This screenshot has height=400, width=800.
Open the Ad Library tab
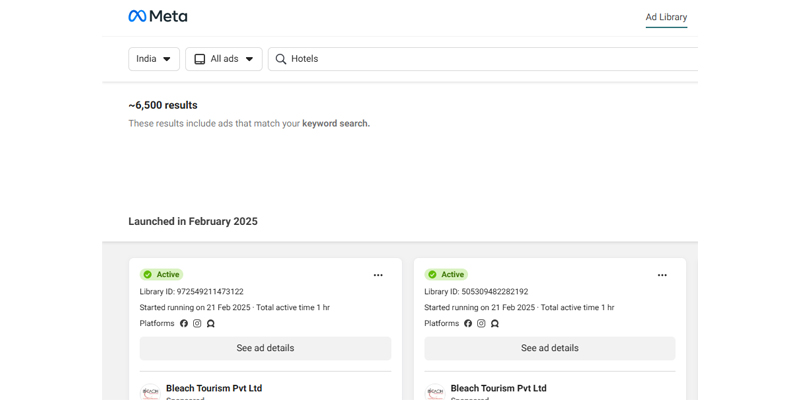tap(666, 17)
